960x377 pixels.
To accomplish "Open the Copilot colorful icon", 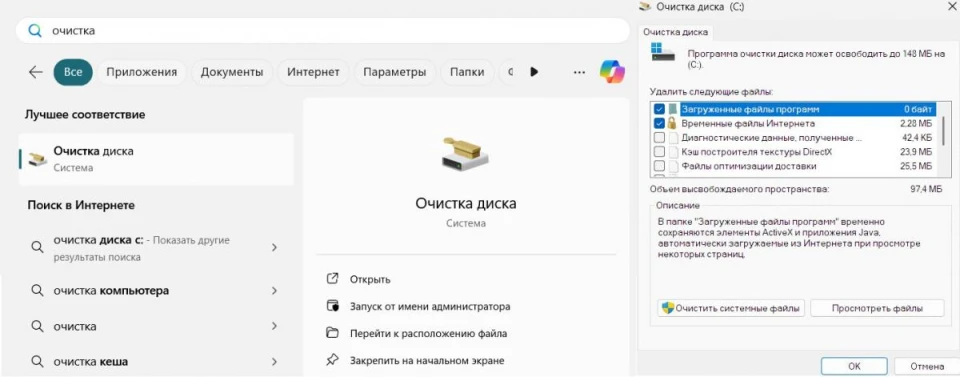I will coord(612,72).
